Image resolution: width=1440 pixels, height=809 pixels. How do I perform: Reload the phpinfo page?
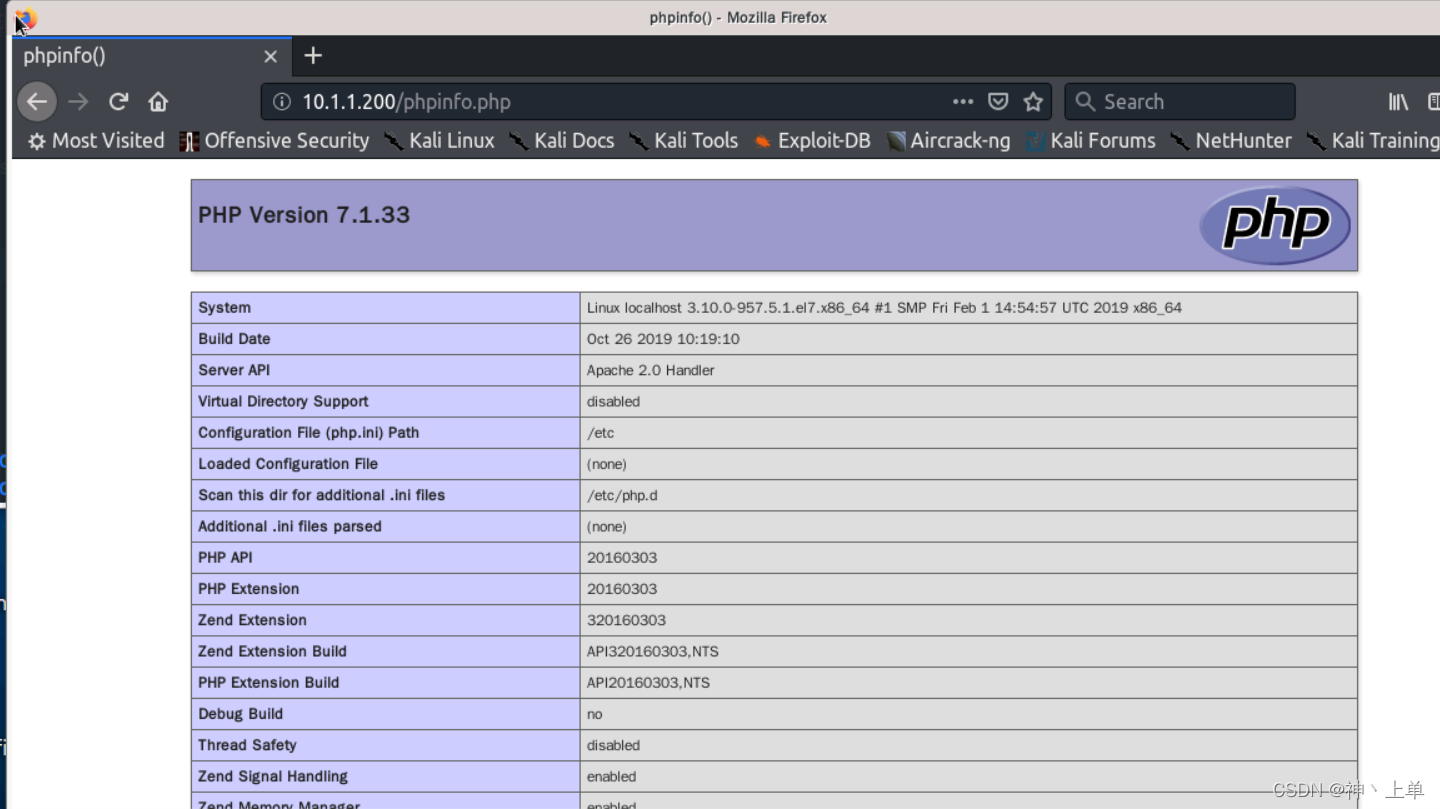click(118, 101)
